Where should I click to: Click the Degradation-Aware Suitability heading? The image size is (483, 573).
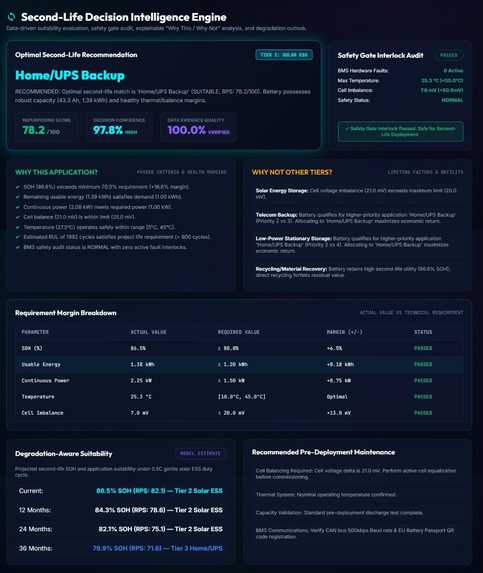tap(64, 454)
